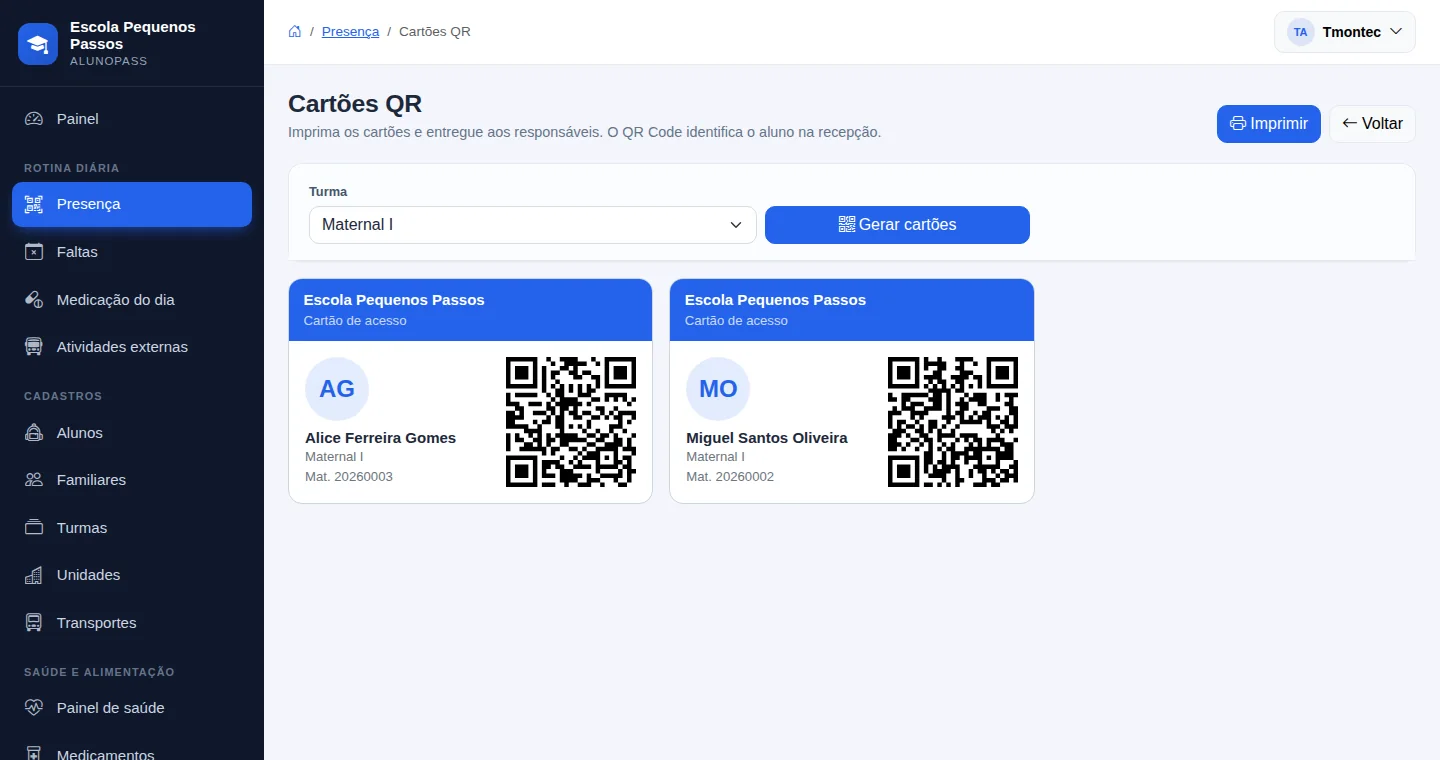Screen dimensions: 1440x760
Task: Open the home breadcrumb icon
Action: [x=295, y=32]
